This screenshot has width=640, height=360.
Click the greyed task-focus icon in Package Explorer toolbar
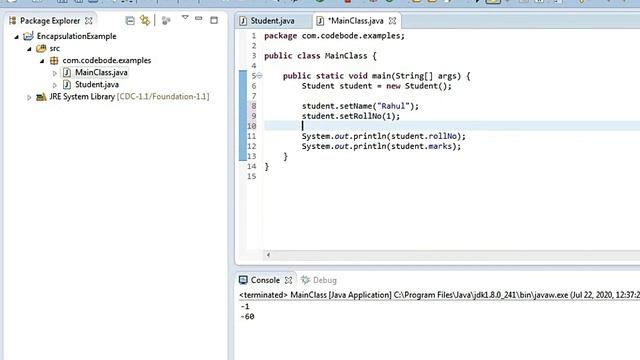(166, 20)
